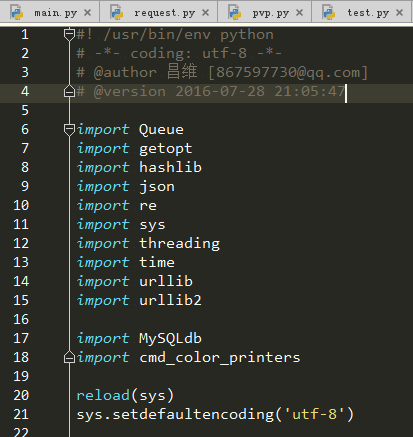Click the module name 'Queue'
This screenshot has height=437, width=413.
coord(161,130)
